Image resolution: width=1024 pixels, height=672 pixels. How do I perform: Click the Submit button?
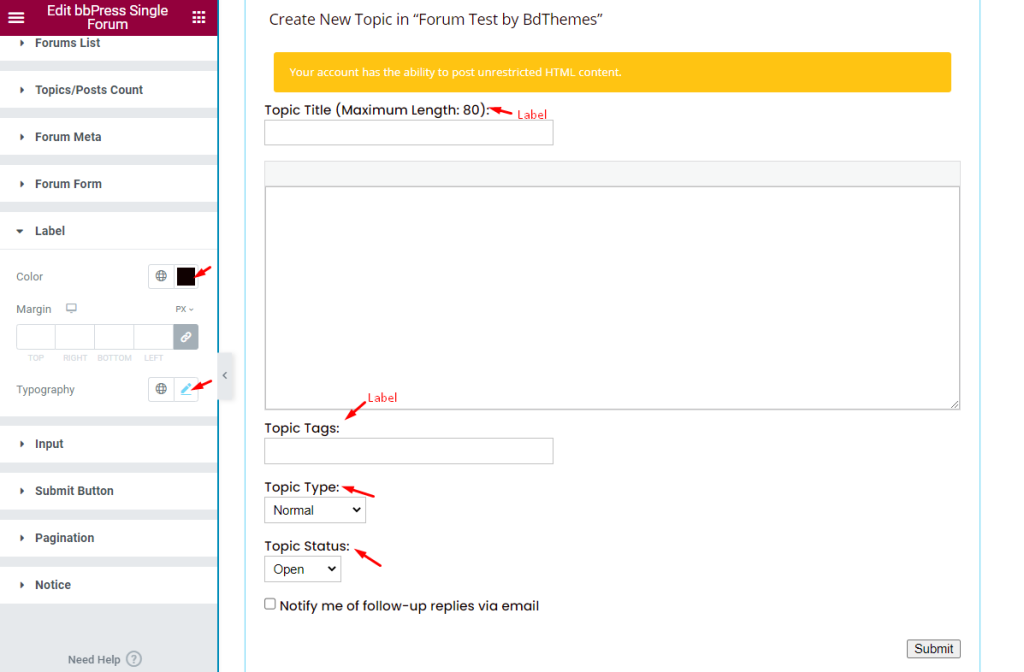[x=933, y=648]
